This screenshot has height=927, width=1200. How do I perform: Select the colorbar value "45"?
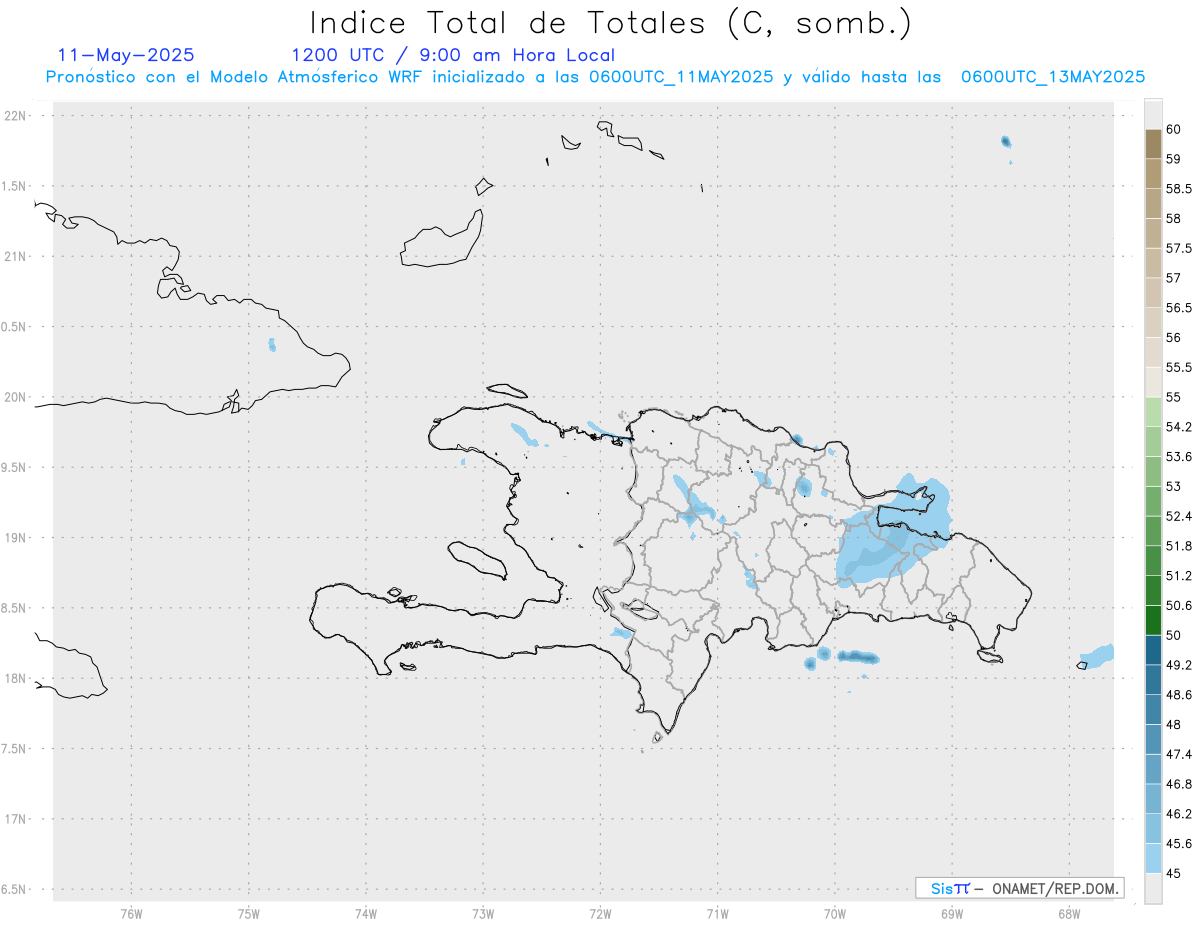[x=1174, y=873]
